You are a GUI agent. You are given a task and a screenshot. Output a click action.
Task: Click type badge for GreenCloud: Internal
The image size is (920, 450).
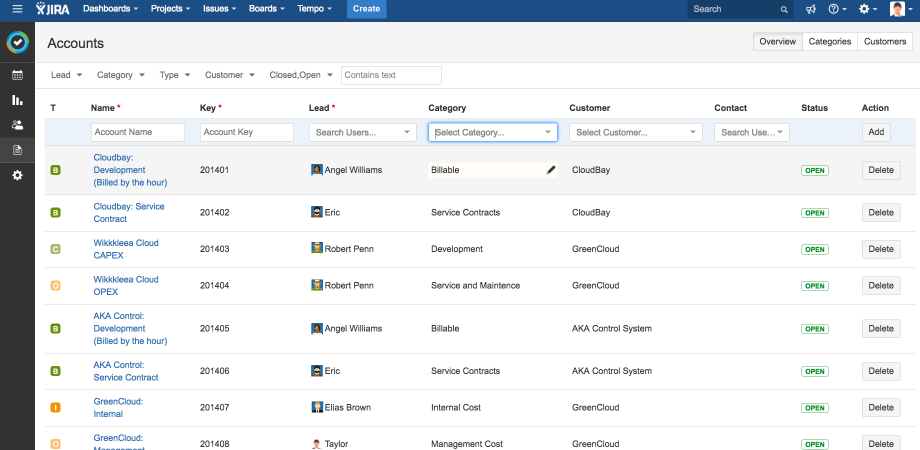pos(56,408)
